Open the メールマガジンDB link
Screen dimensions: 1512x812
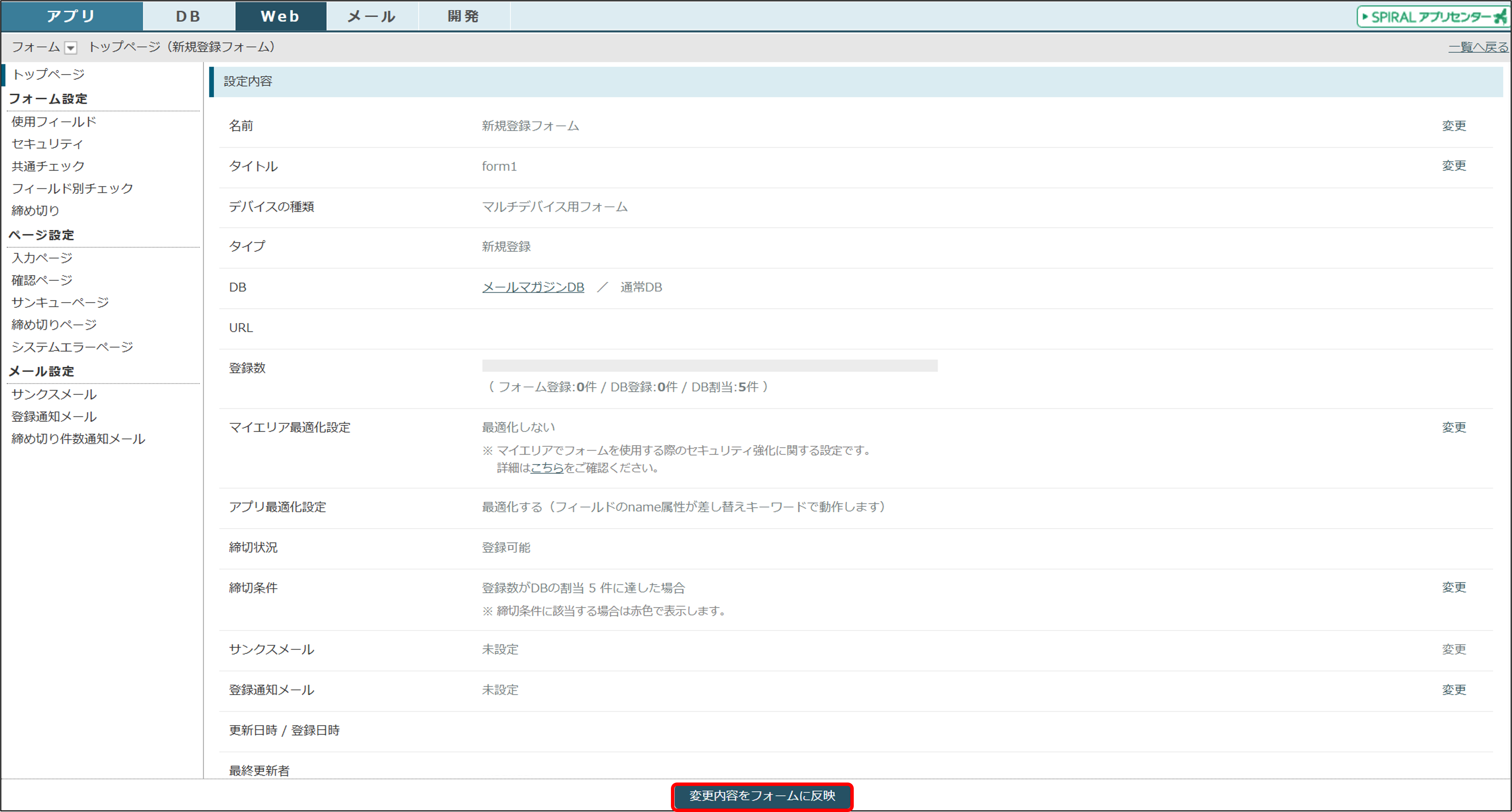[x=533, y=287]
